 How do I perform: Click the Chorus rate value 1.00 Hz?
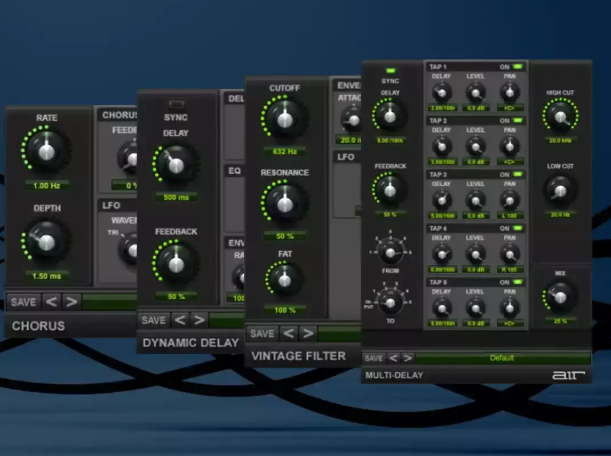(46, 185)
